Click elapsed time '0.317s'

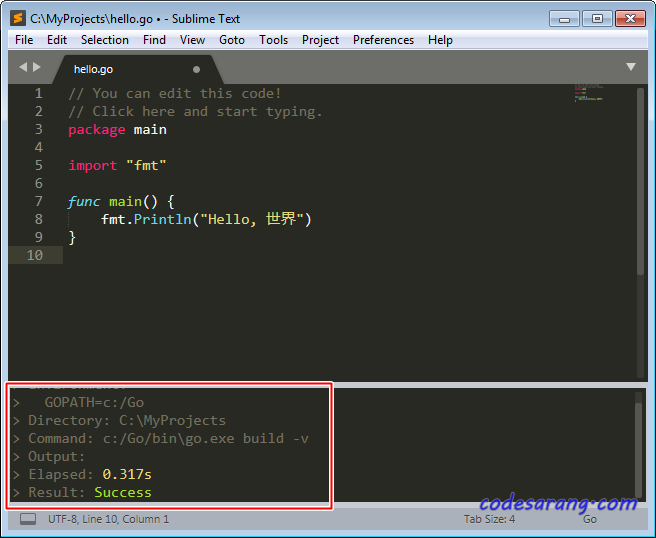(x=127, y=474)
